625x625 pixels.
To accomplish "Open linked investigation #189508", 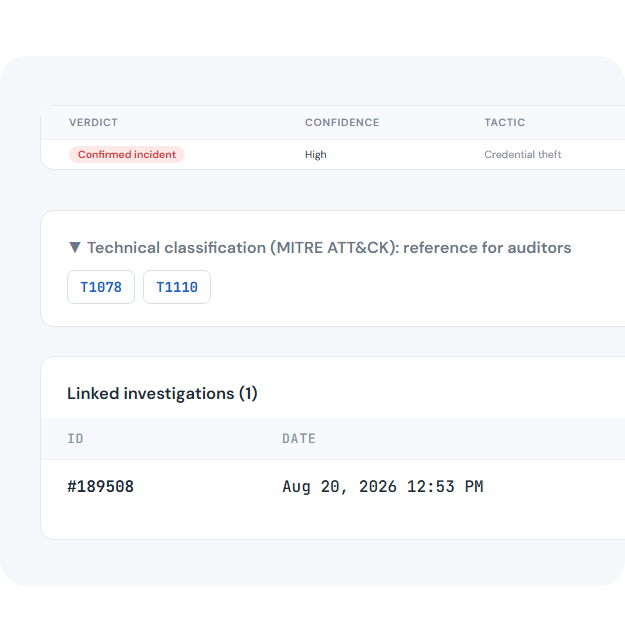I will point(100,486).
